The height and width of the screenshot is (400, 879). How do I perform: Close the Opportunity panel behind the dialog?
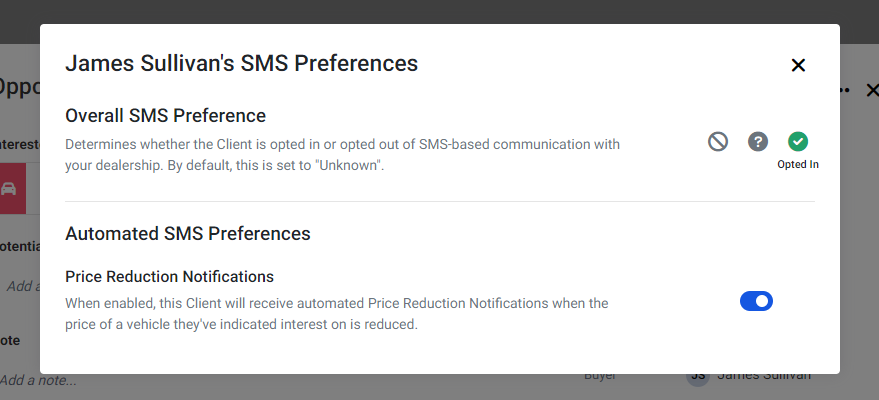pyautogui.click(x=872, y=90)
